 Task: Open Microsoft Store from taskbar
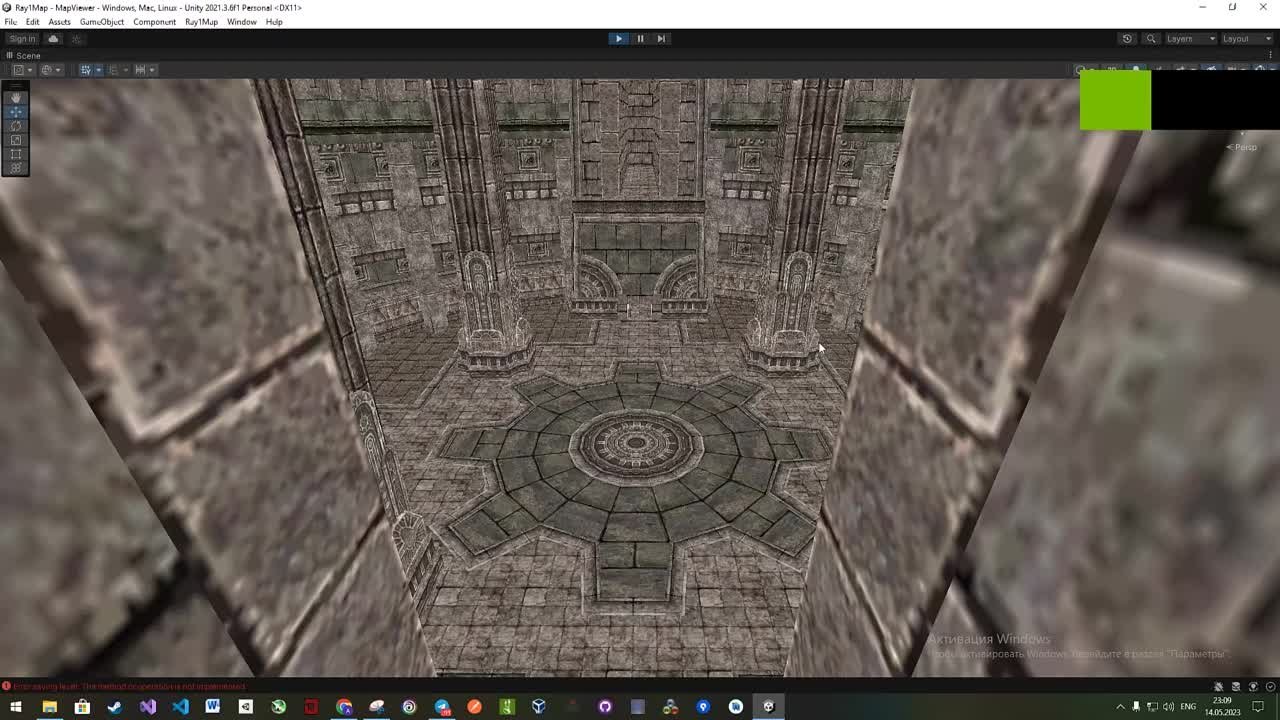(x=82, y=706)
